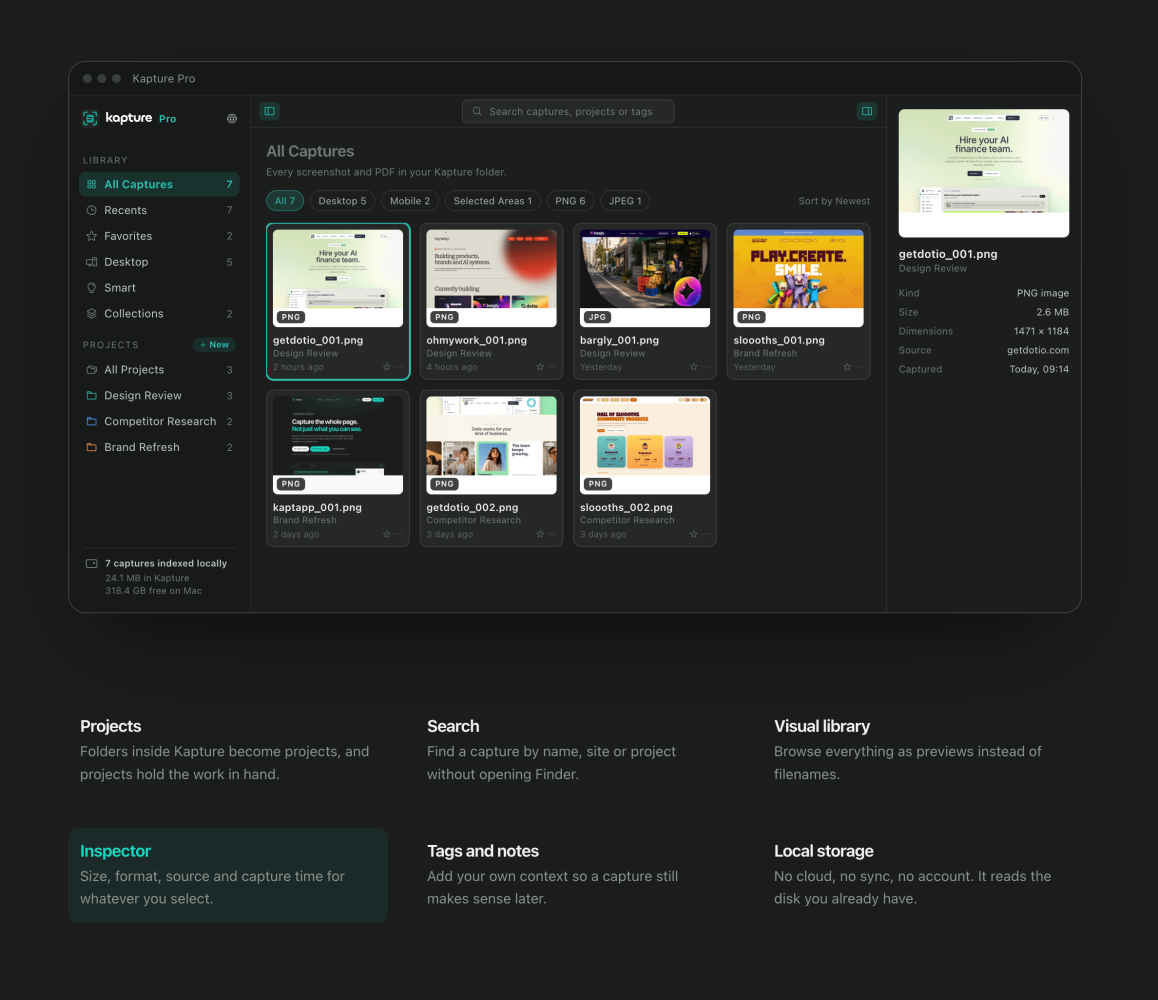1158x1000 pixels.
Task: Favorite getdotio_002.png using its star
Action: pos(540,534)
